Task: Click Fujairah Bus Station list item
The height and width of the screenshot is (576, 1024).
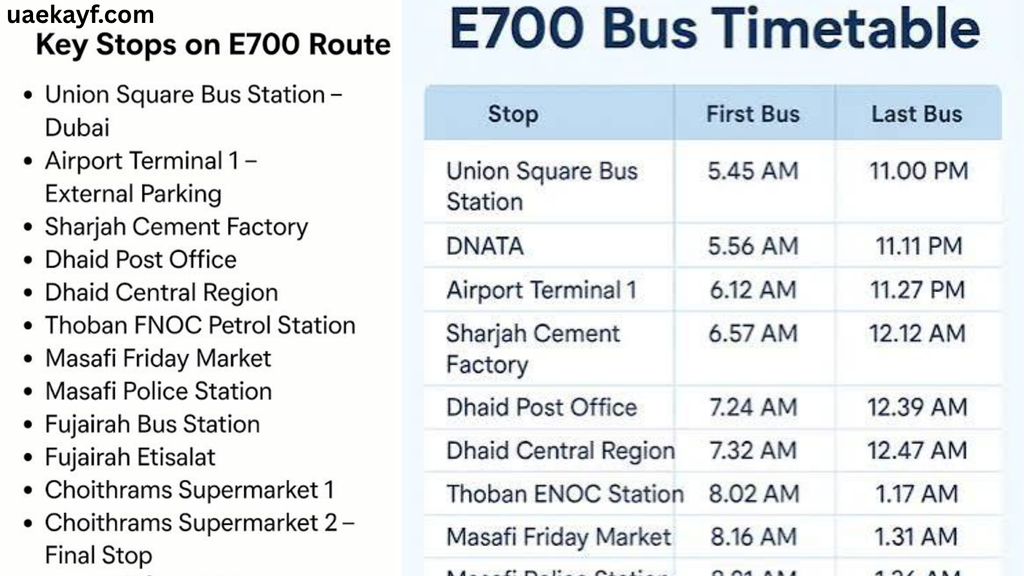Action: (x=152, y=424)
